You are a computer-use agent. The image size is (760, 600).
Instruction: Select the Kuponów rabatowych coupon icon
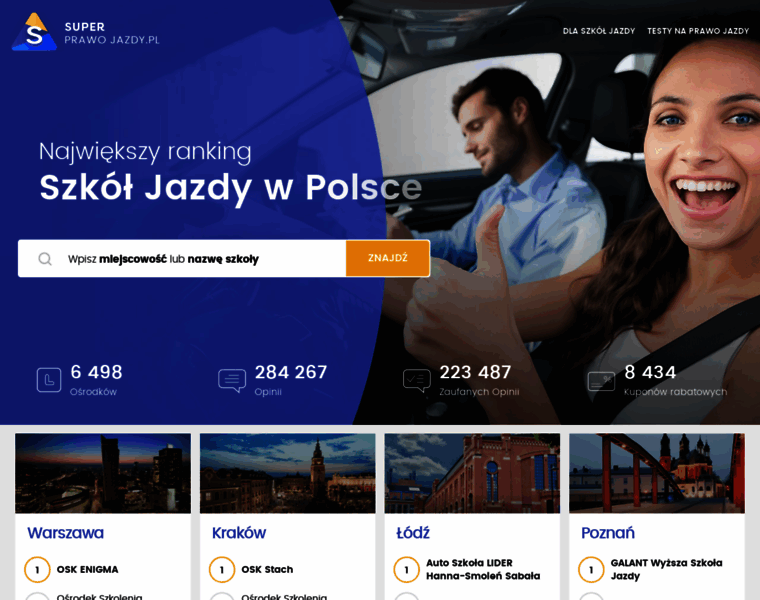pyautogui.click(x=601, y=381)
